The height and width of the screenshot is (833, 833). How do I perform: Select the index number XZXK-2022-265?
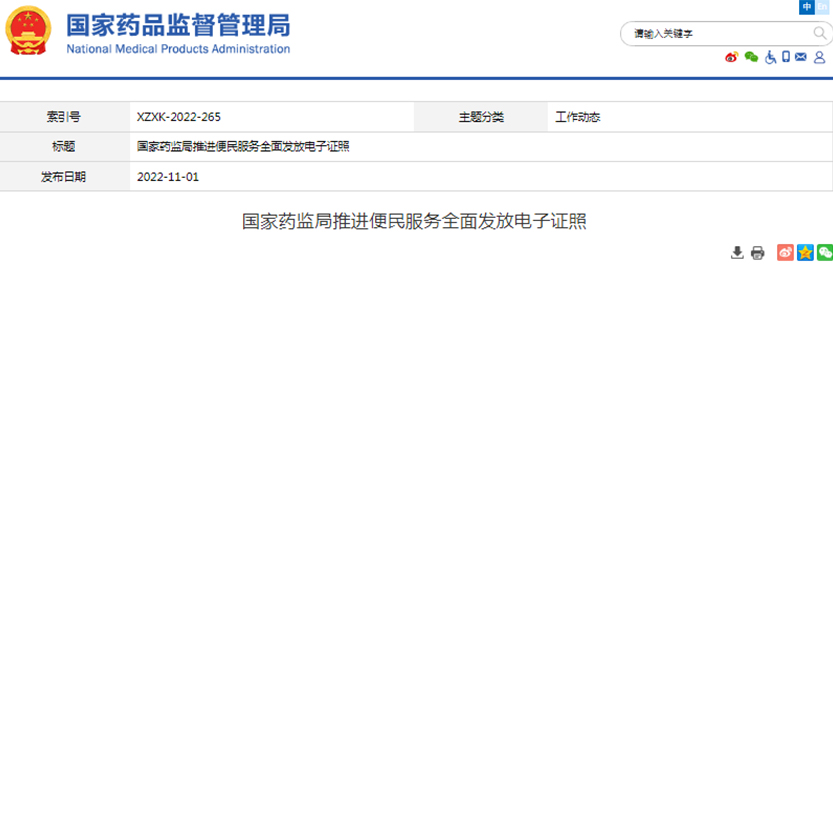coord(179,117)
